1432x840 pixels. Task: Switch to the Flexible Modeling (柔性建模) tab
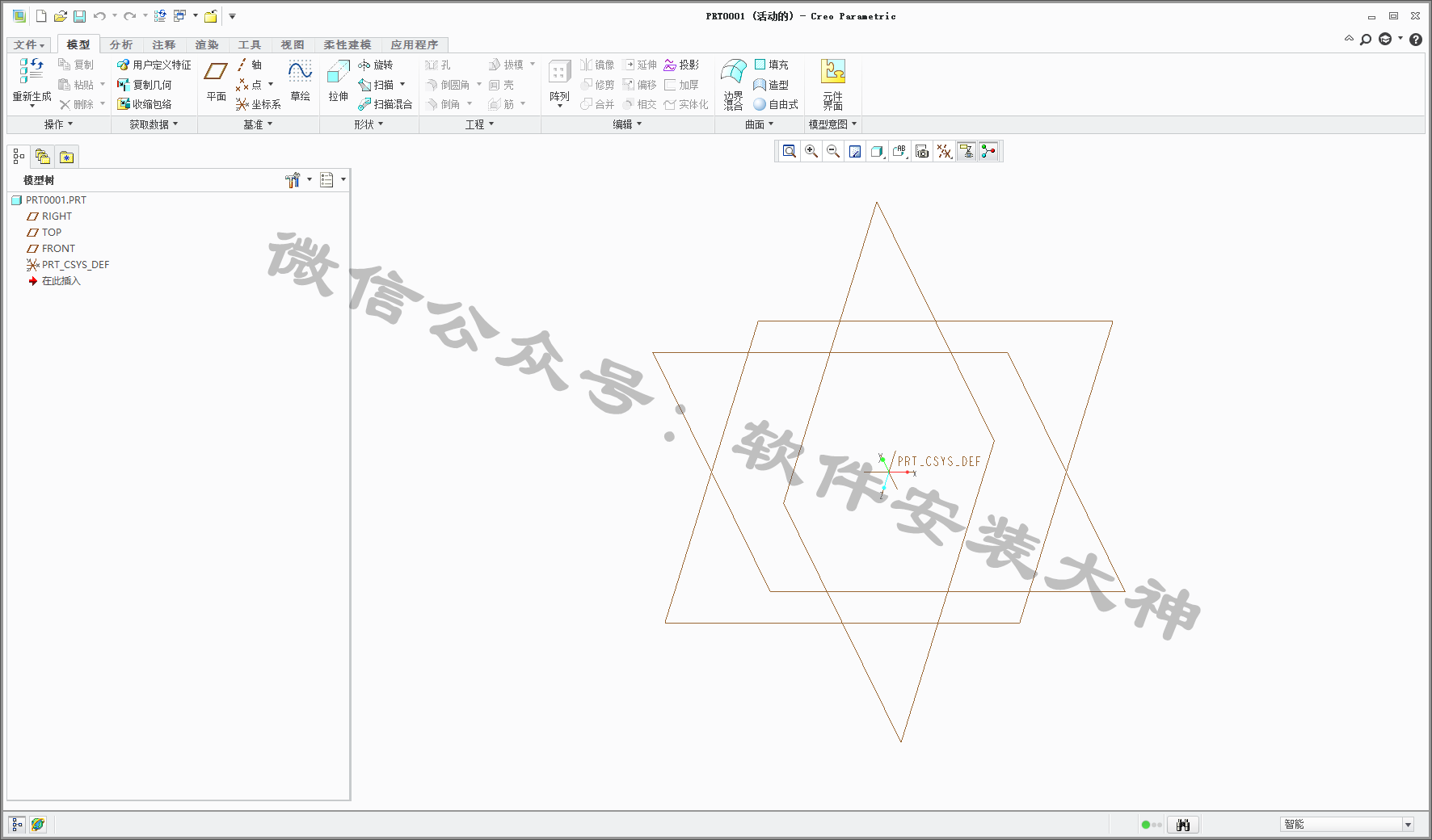[x=347, y=45]
